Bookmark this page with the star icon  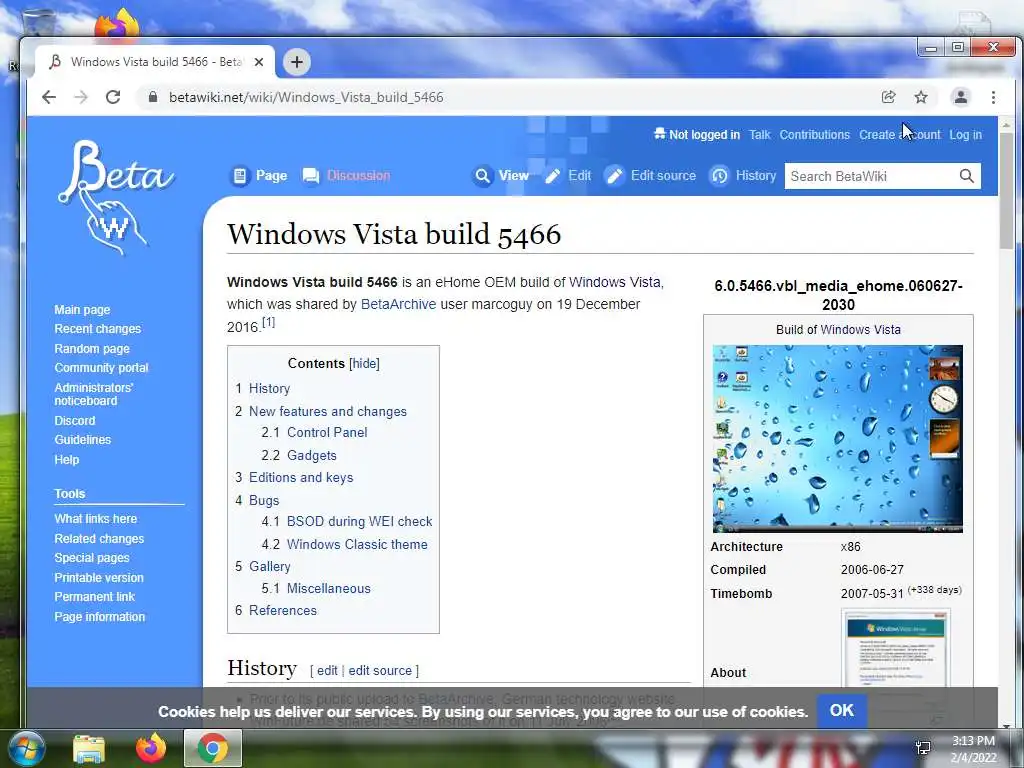(921, 97)
